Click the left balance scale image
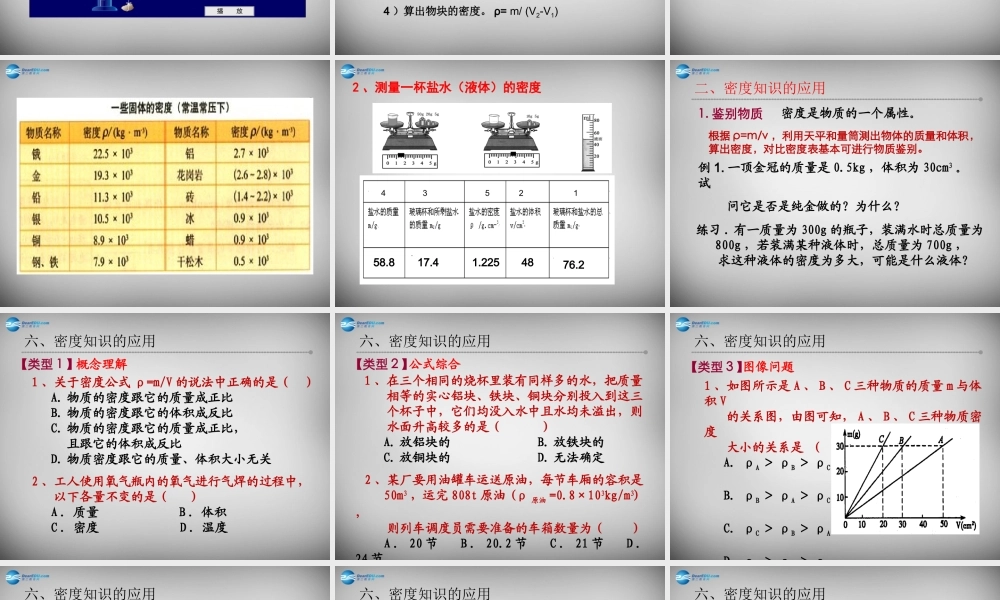 coord(410,140)
